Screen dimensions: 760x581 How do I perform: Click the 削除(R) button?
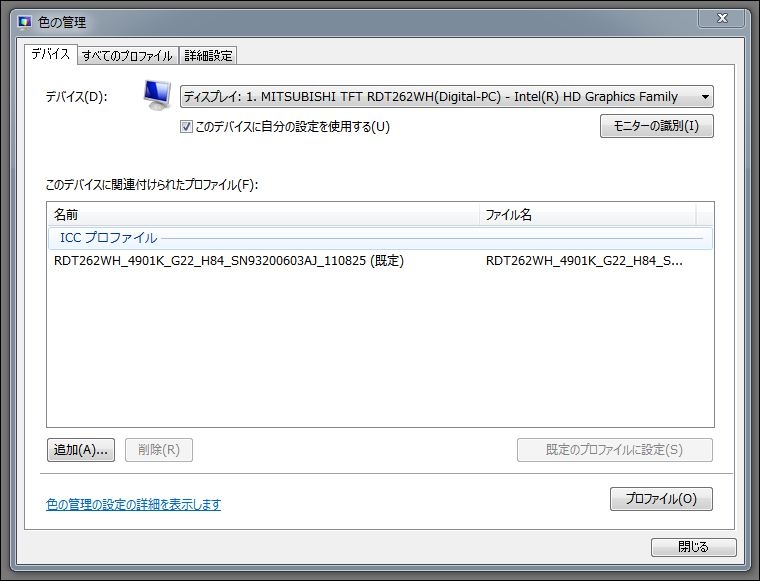pyautogui.click(x=159, y=450)
